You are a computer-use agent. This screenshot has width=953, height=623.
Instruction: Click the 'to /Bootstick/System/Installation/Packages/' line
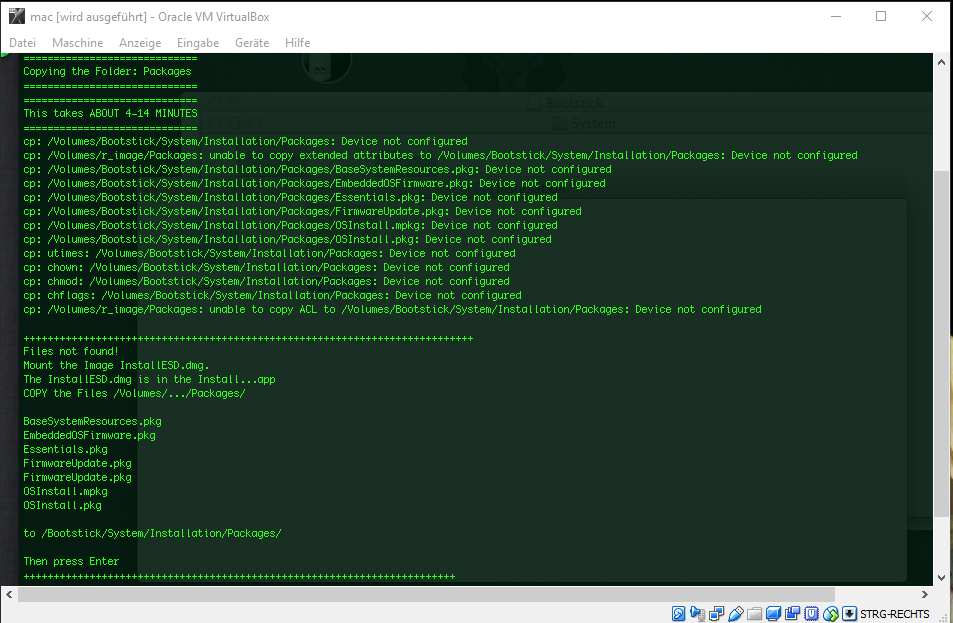152,532
